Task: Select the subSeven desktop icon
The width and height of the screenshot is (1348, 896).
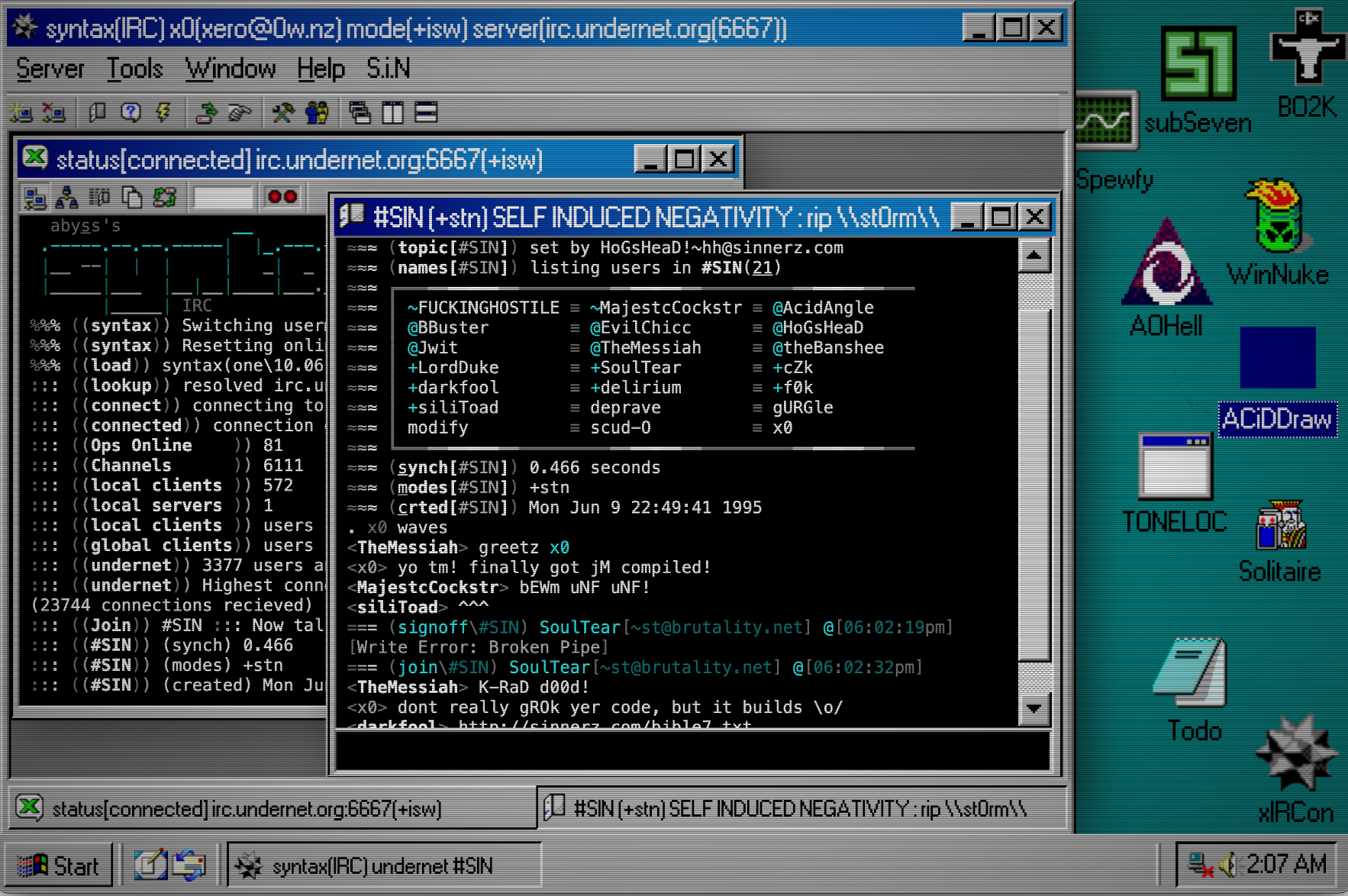Action: tap(1198, 81)
